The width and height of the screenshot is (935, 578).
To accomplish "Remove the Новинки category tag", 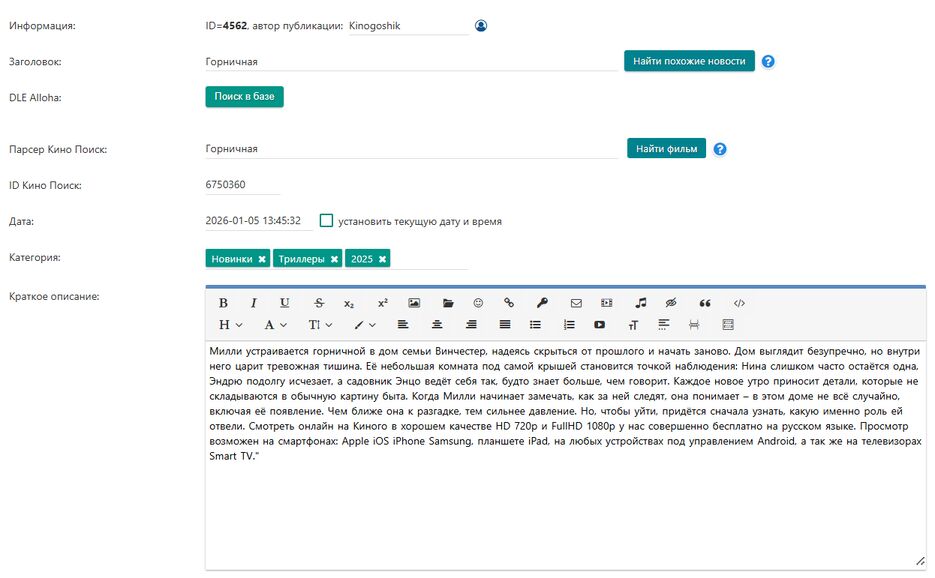I will pos(262,259).
